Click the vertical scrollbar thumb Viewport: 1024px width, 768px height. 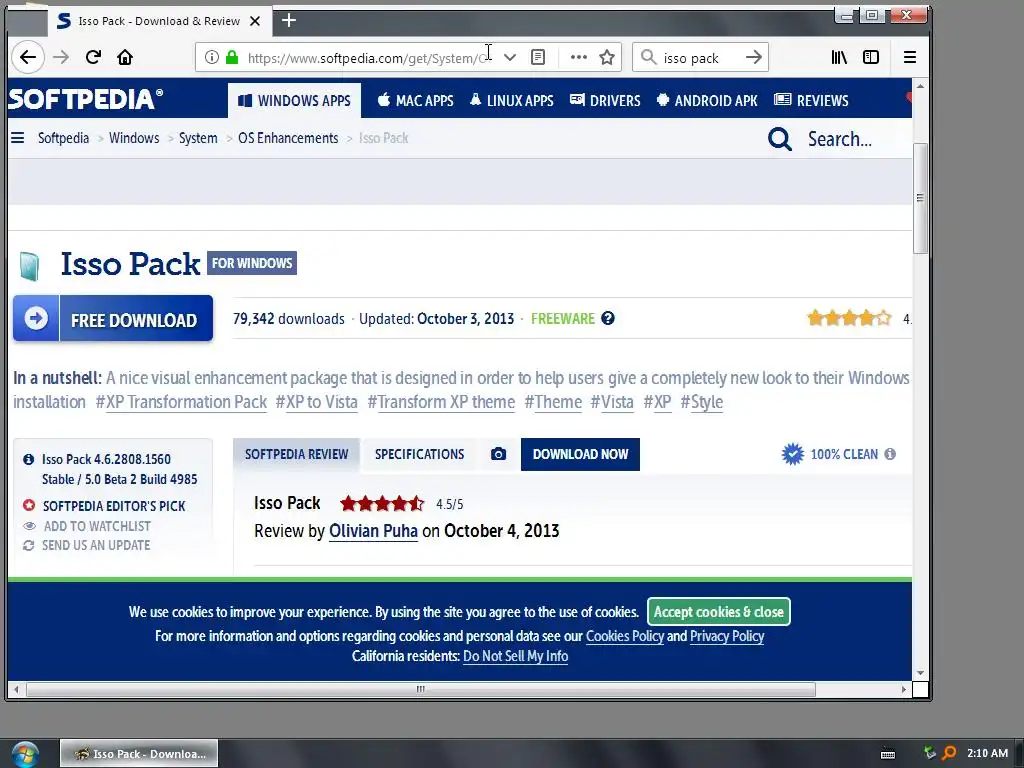tap(920, 198)
